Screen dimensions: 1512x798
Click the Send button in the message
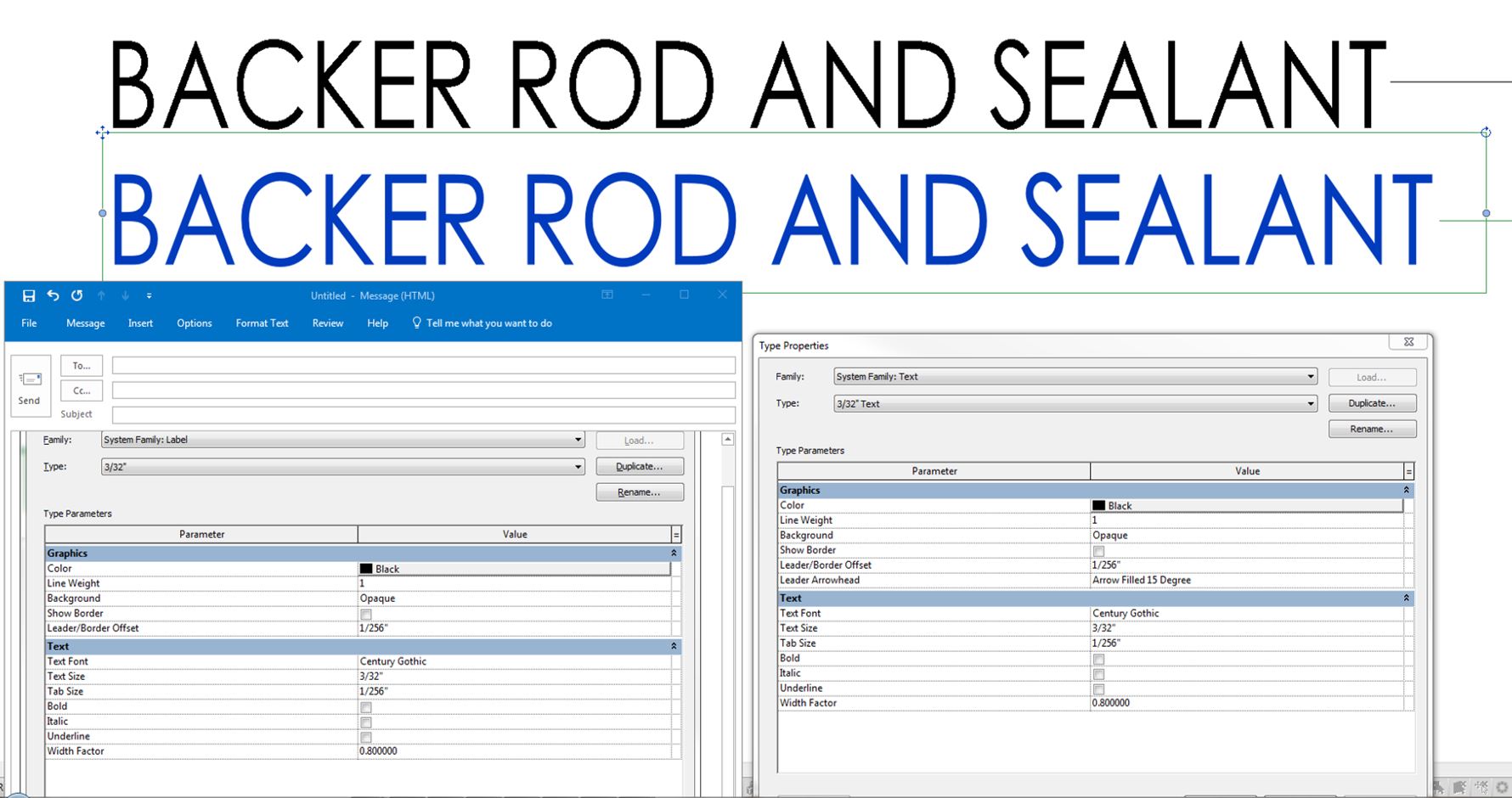pos(30,386)
